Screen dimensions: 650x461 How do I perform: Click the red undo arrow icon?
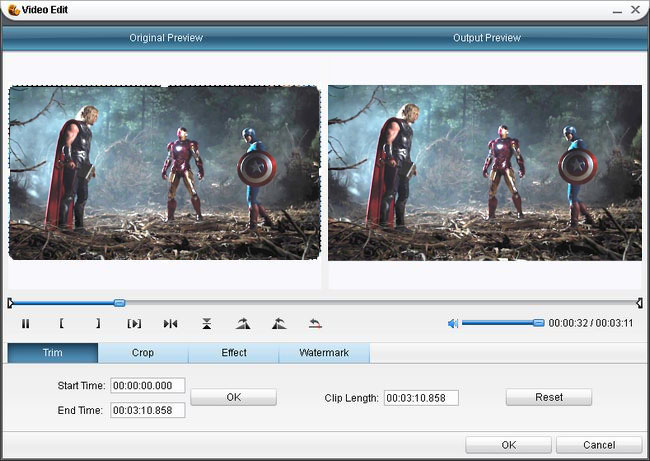point(315,323)
